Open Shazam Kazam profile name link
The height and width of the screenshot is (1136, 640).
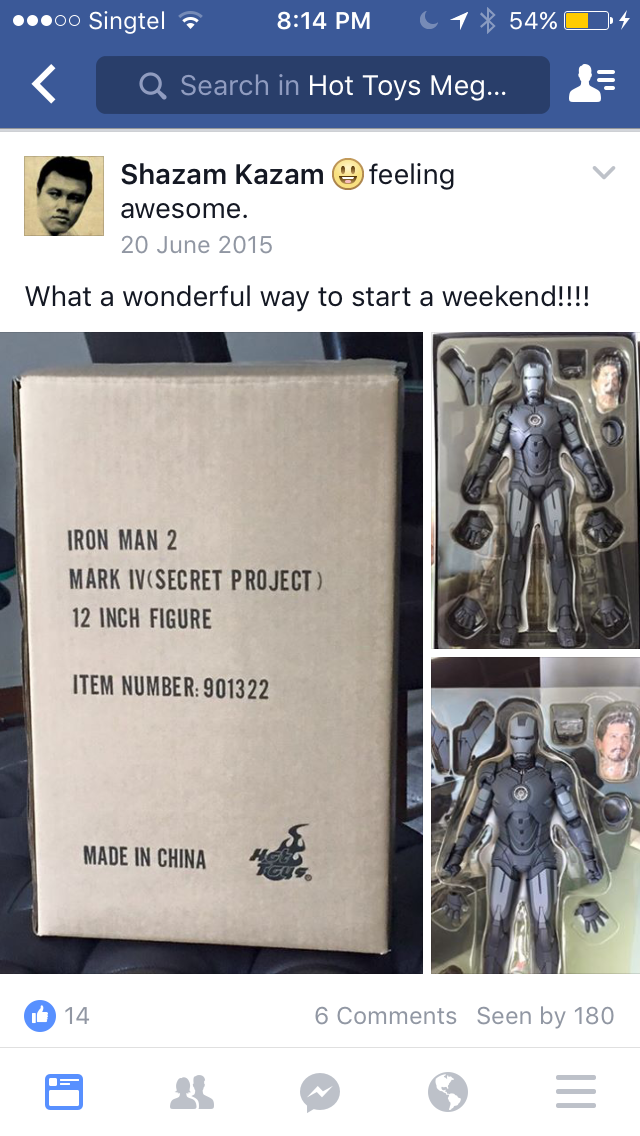(222, 175)
